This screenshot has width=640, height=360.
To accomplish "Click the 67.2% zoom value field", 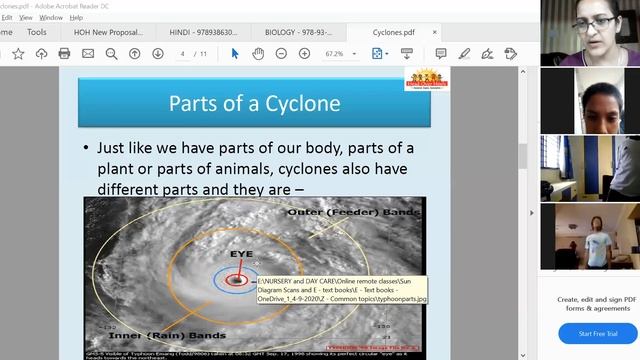I will point(334,54).
